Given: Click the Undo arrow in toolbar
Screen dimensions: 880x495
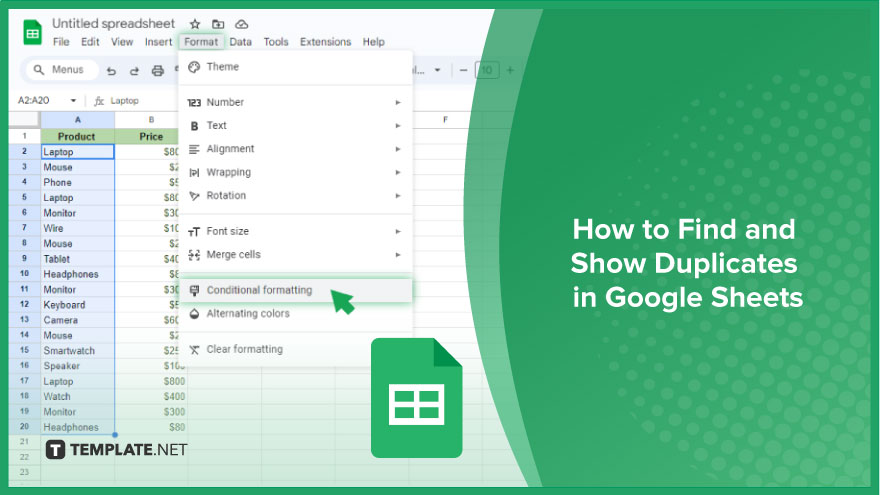Looking at the screenshot, I should click(x=111, y=70).
